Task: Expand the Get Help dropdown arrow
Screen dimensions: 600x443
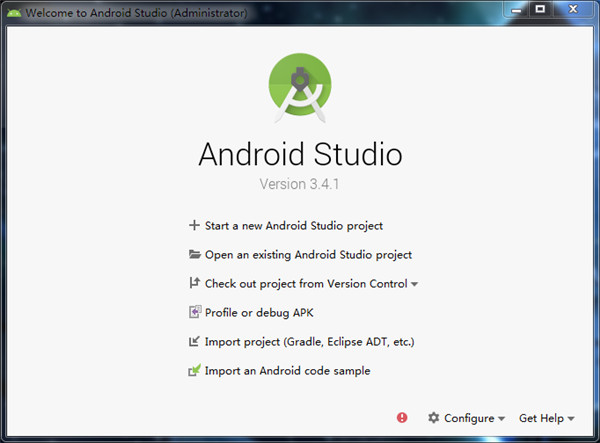Action: [571, 419]
